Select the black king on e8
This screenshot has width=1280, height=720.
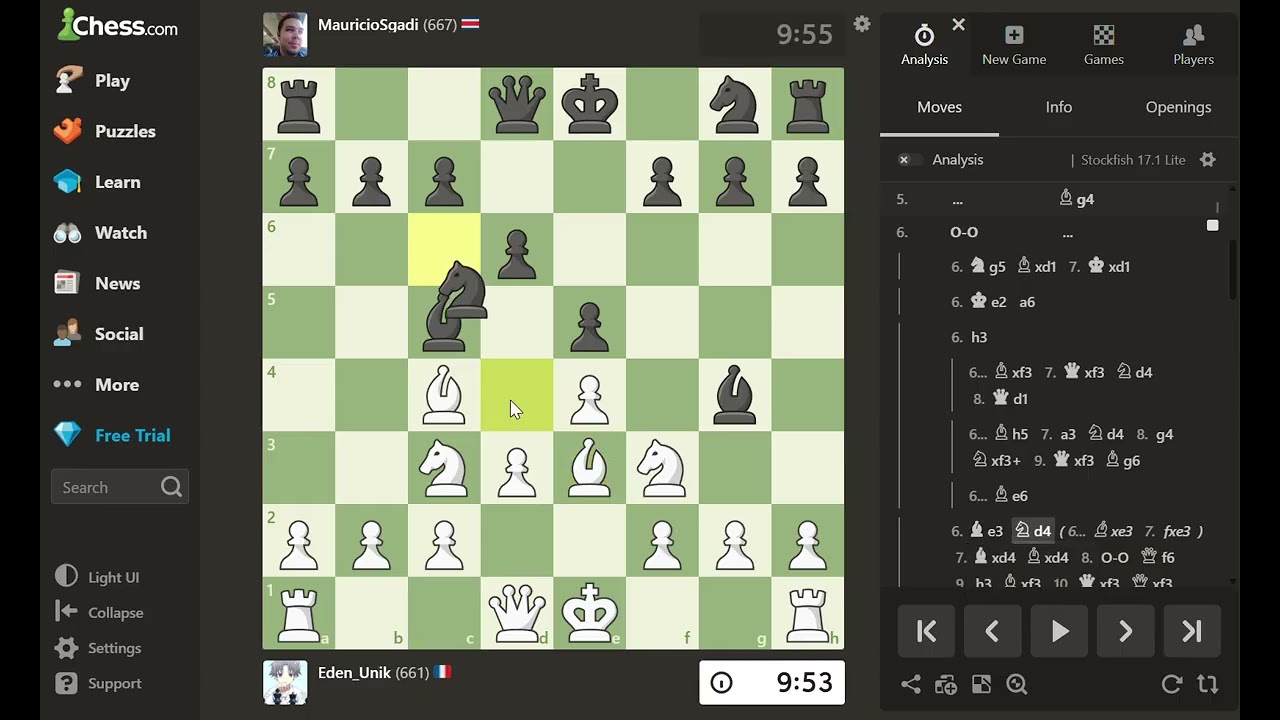590,103
